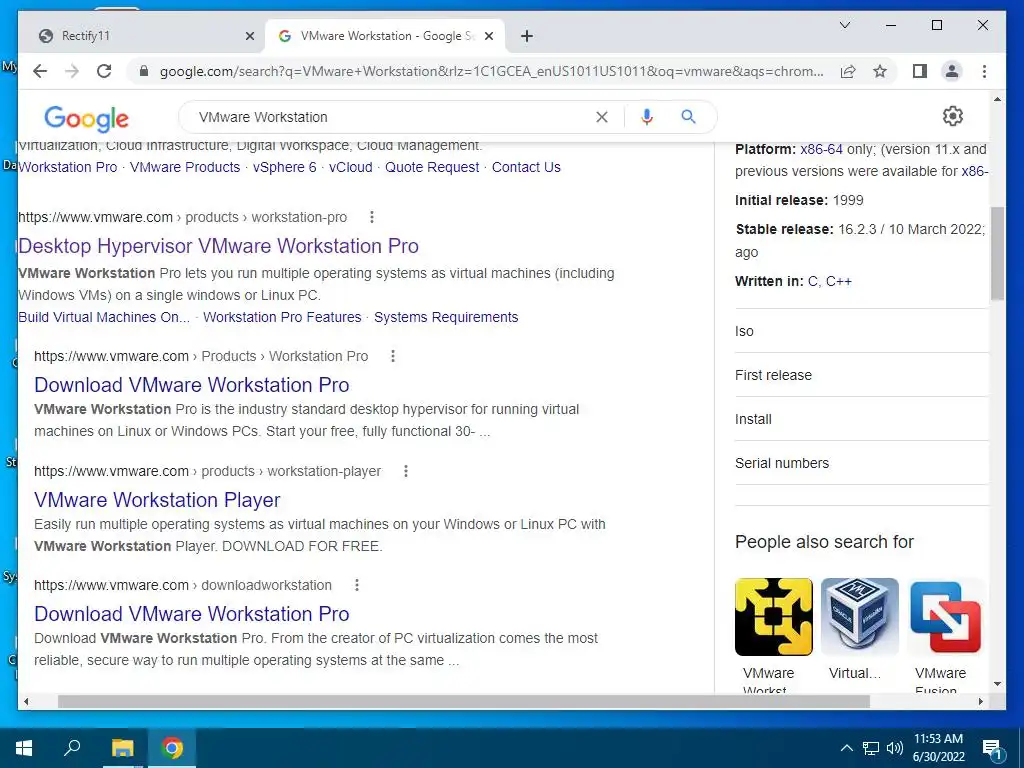The image size is (1024, 768).
Task: Switch to the Rectify11 tab
Action: click(142, 36)
